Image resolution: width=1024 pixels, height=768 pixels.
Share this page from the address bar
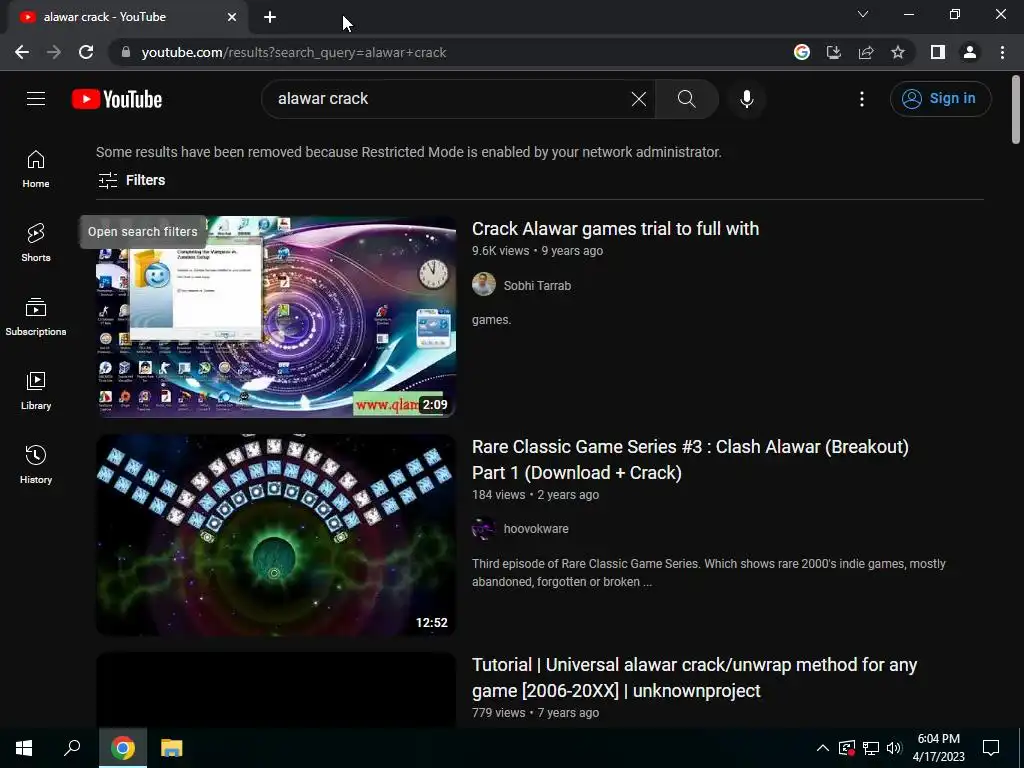(866, 52)
